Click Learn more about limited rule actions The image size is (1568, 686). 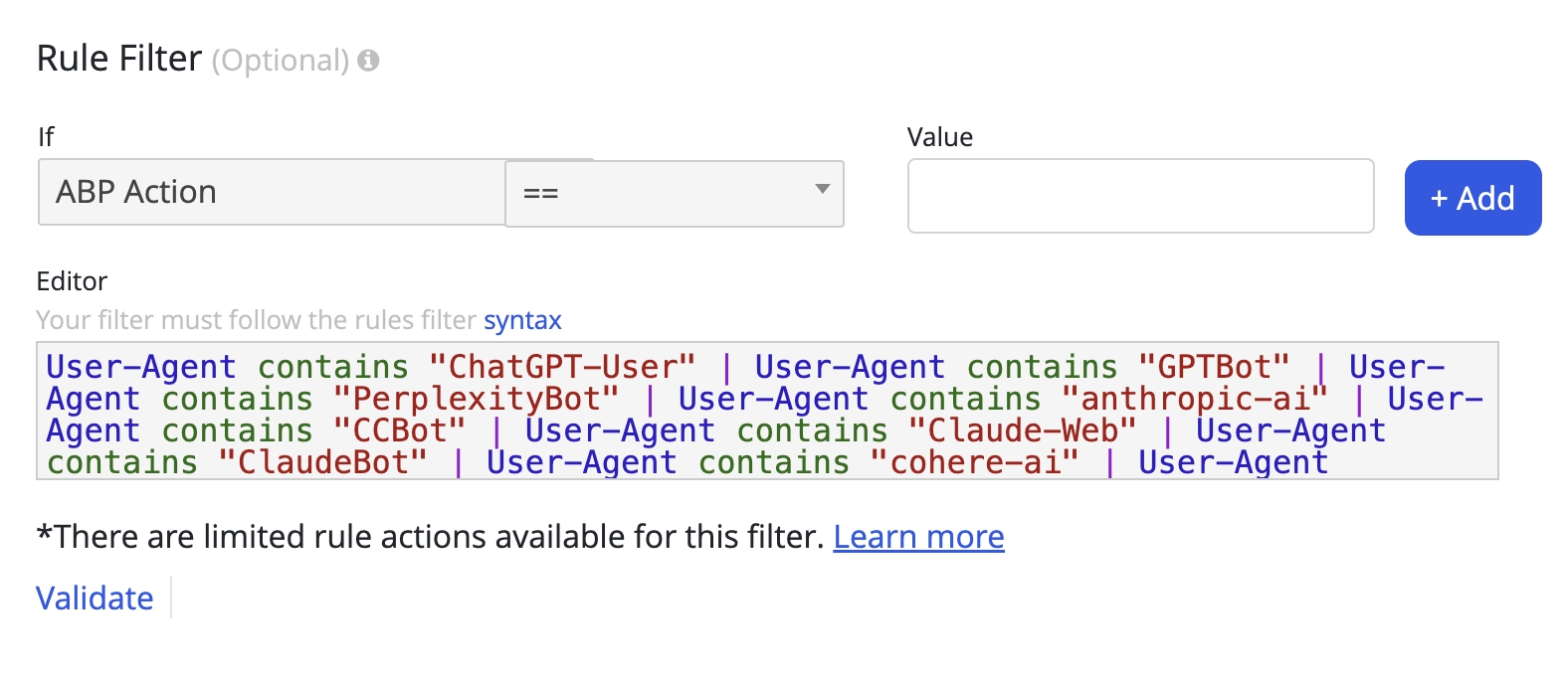point(918,537)
